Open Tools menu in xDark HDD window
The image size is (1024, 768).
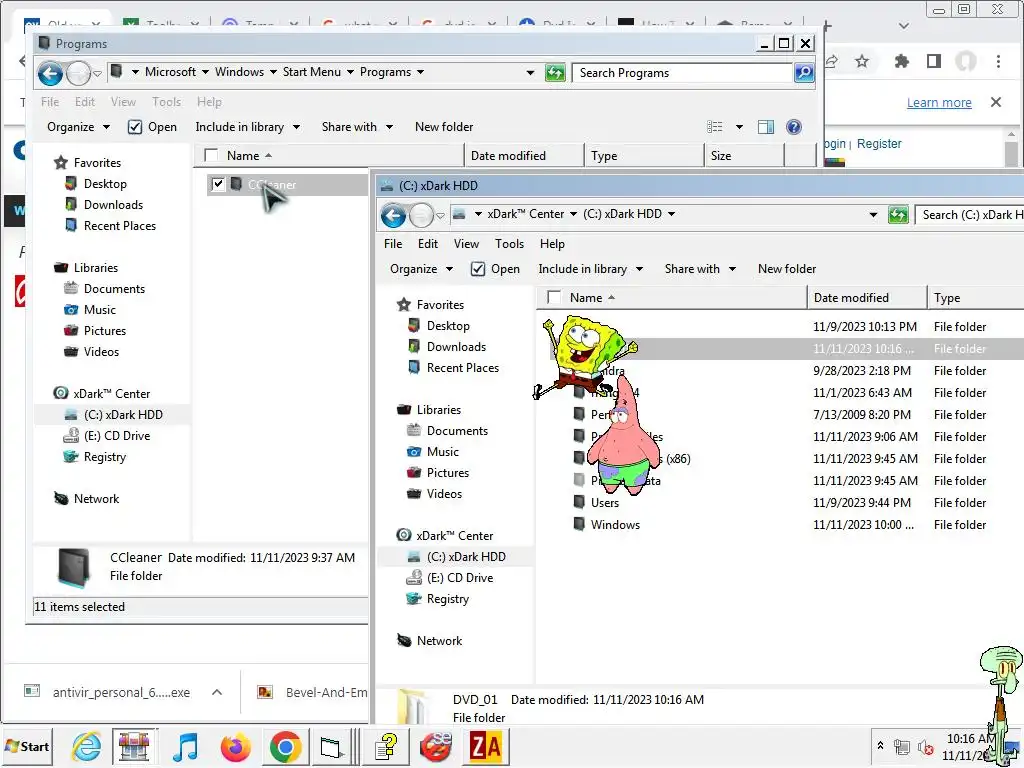point(509,244)
